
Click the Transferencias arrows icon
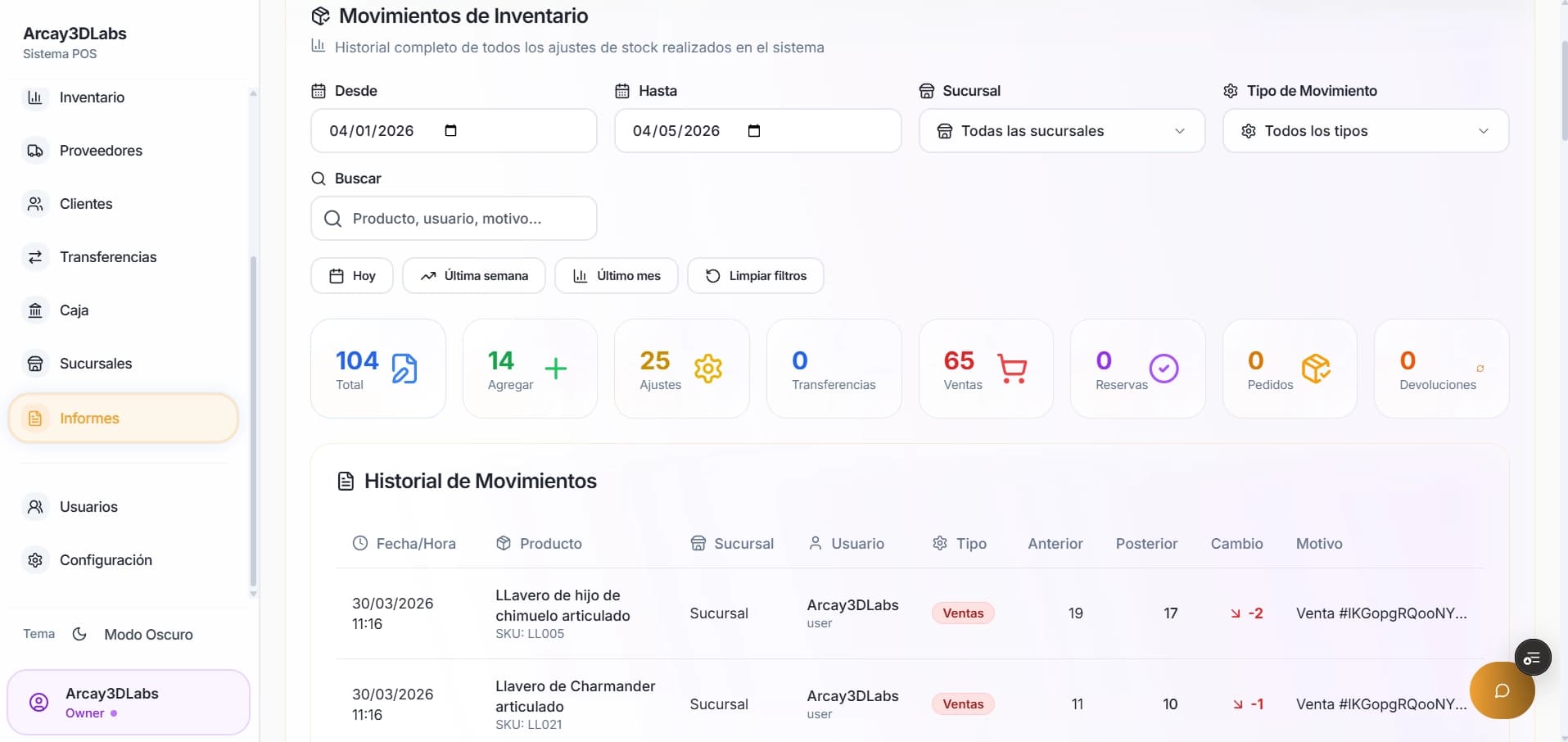[35, 257]
